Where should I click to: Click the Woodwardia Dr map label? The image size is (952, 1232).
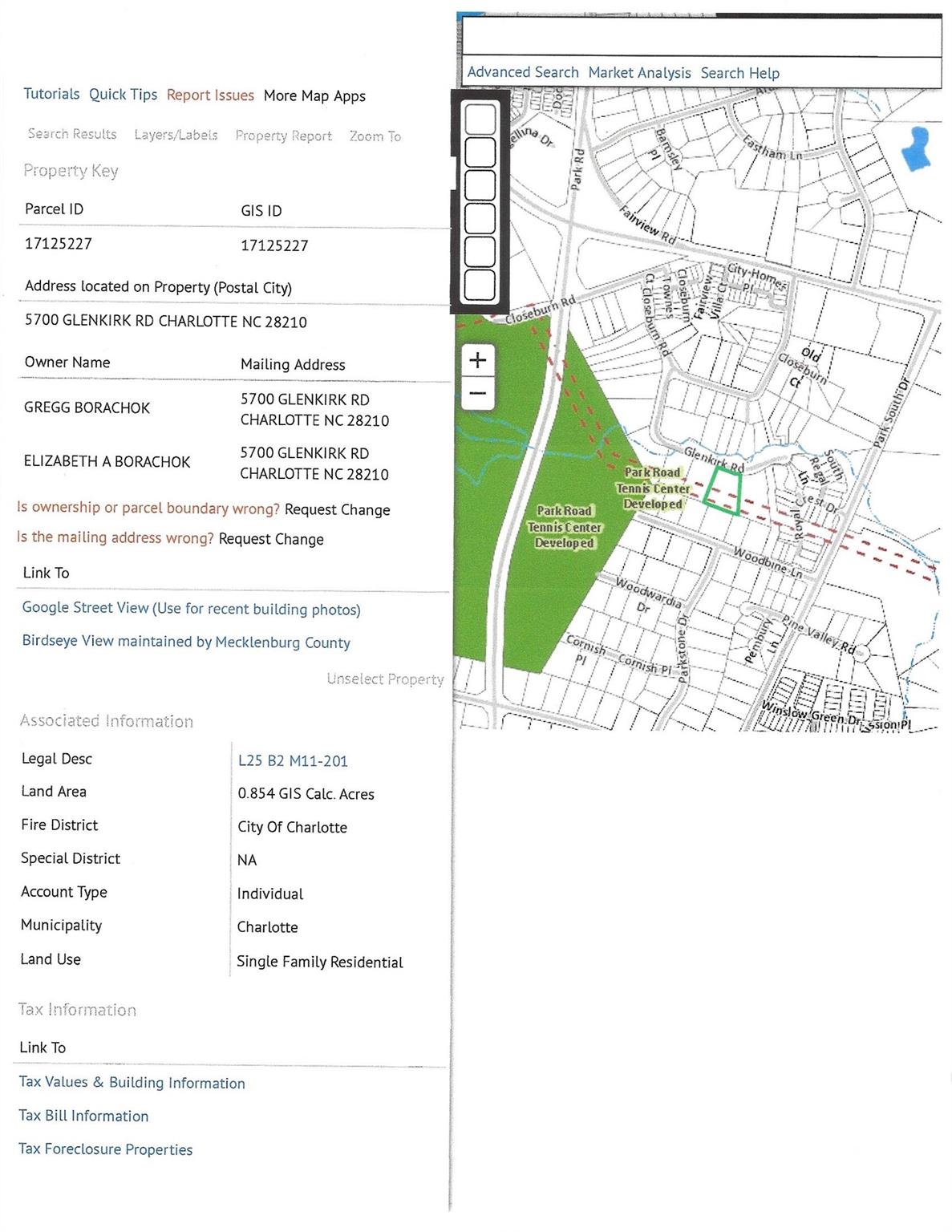[648, 594]
